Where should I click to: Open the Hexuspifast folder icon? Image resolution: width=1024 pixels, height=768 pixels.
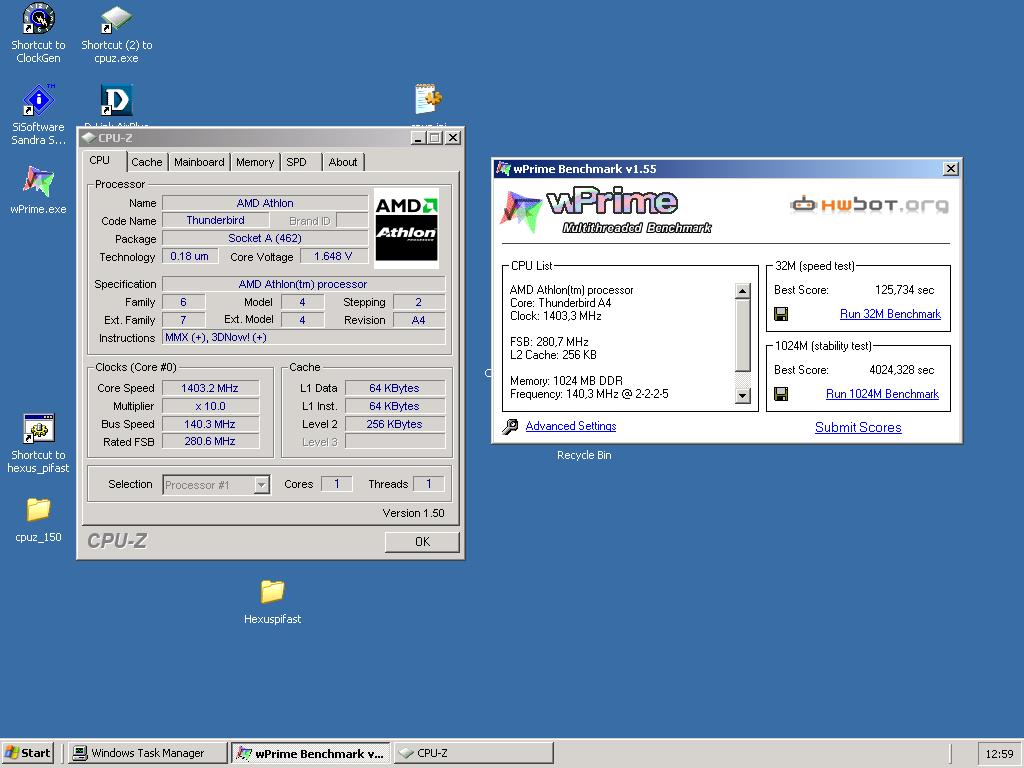(272, 601)
